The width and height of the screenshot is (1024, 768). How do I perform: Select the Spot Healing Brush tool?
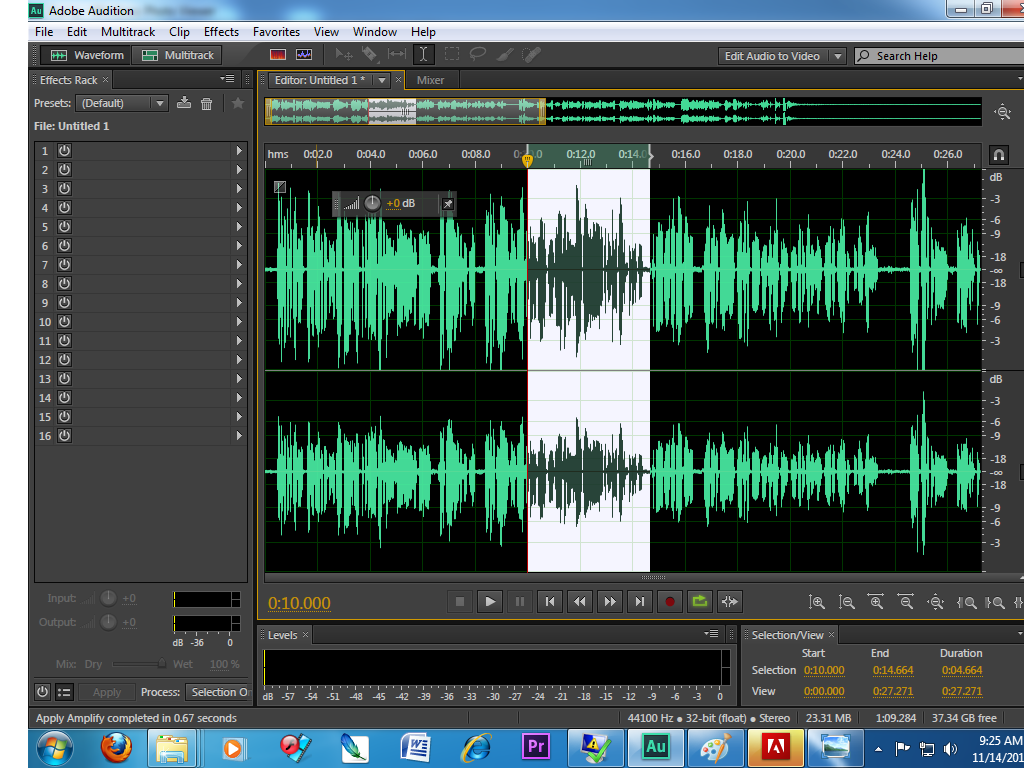(x=533, y=55)
